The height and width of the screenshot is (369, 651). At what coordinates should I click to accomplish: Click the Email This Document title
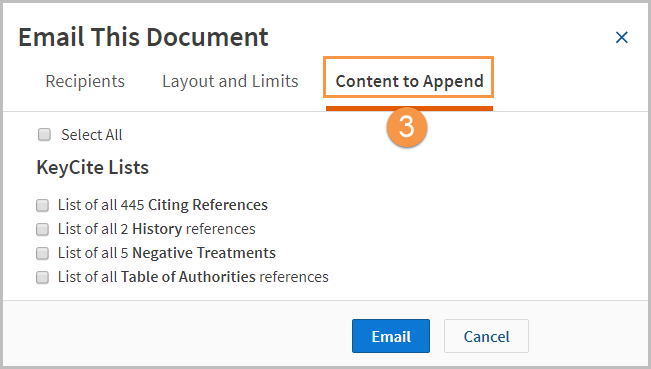coord(144,37)
